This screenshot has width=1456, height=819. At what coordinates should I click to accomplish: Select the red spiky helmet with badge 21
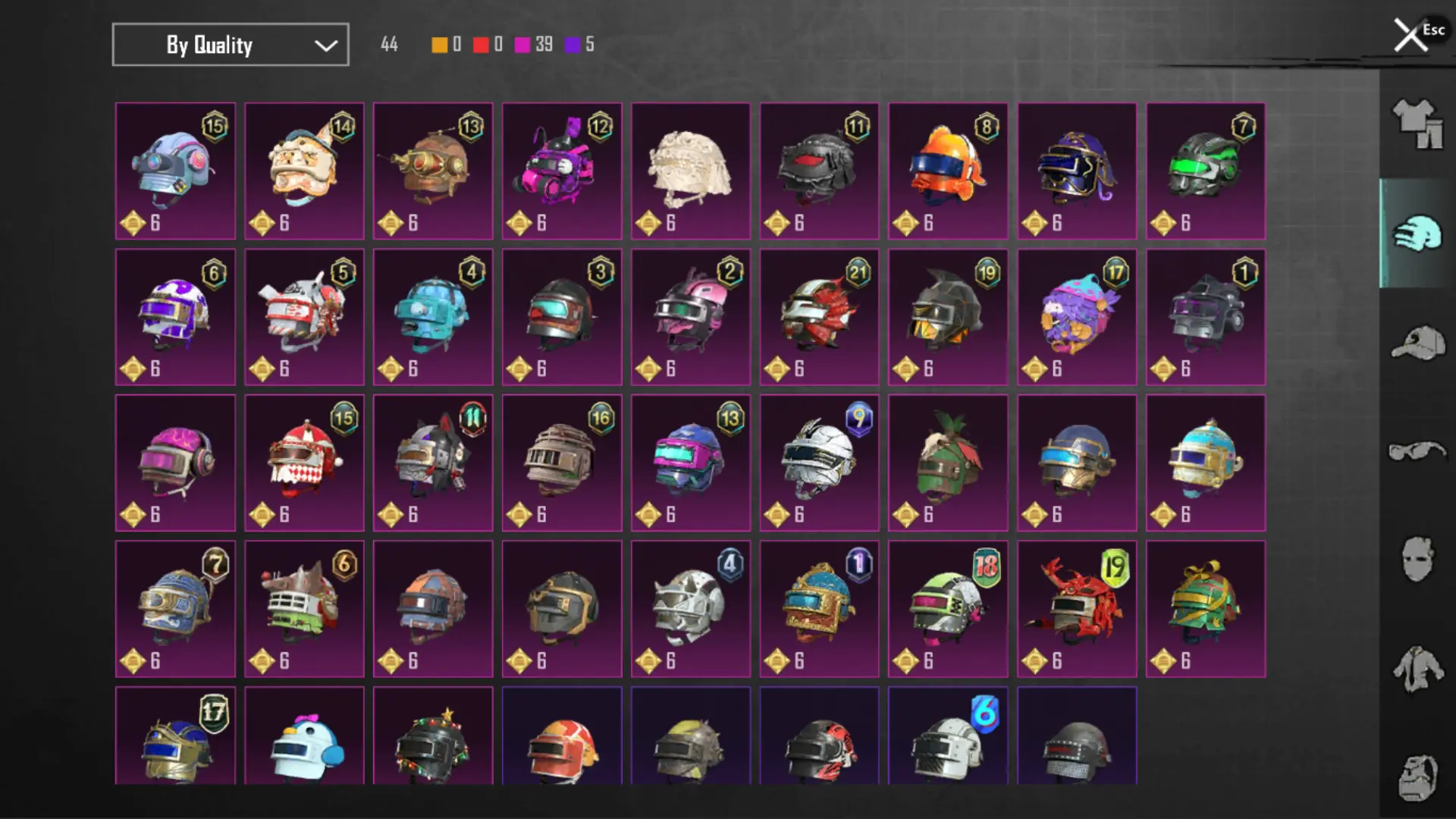coord(819,317)
